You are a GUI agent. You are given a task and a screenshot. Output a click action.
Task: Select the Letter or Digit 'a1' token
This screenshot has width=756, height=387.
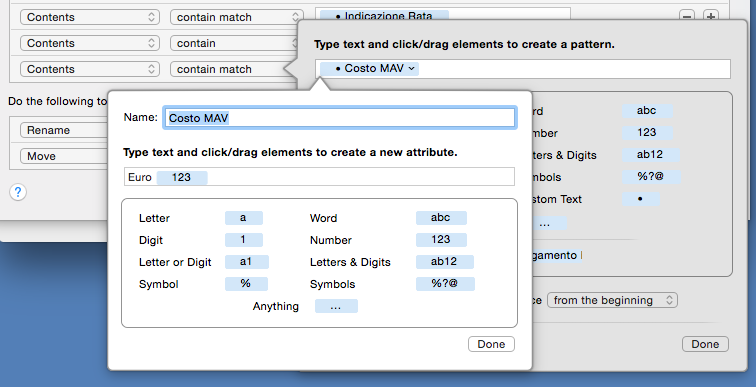point(246,262)
